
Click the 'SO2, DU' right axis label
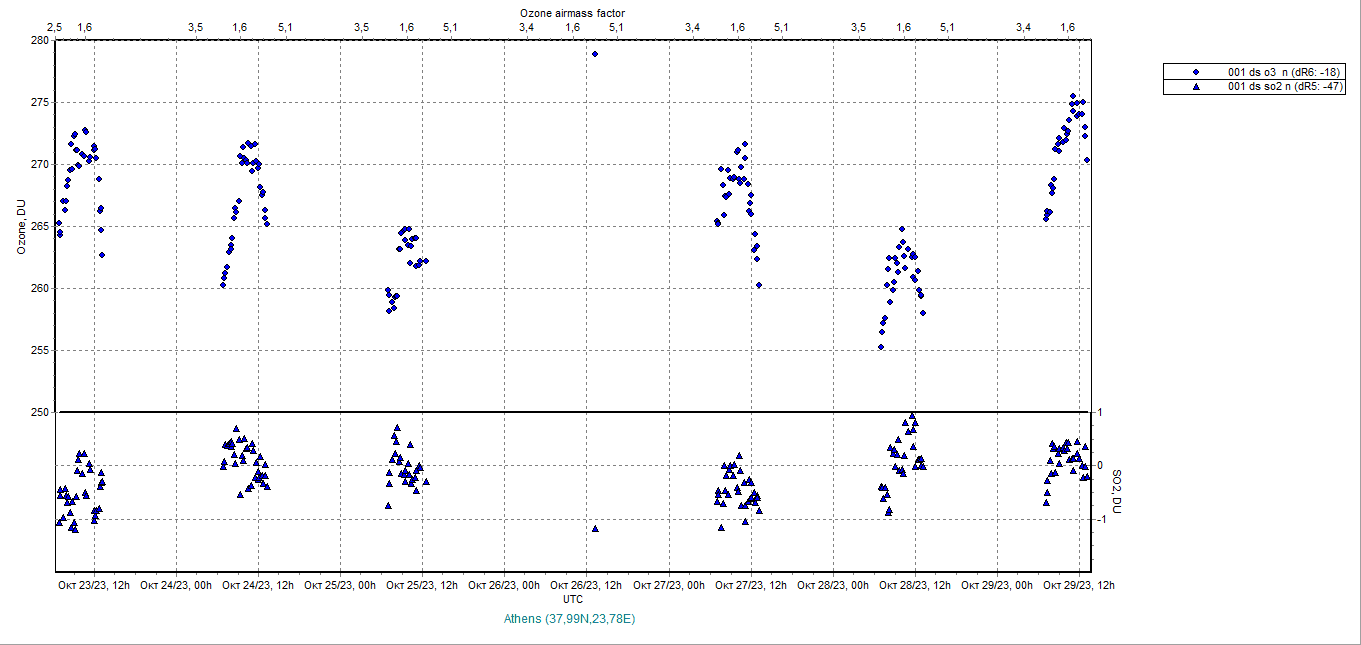tap(1117, 492)
